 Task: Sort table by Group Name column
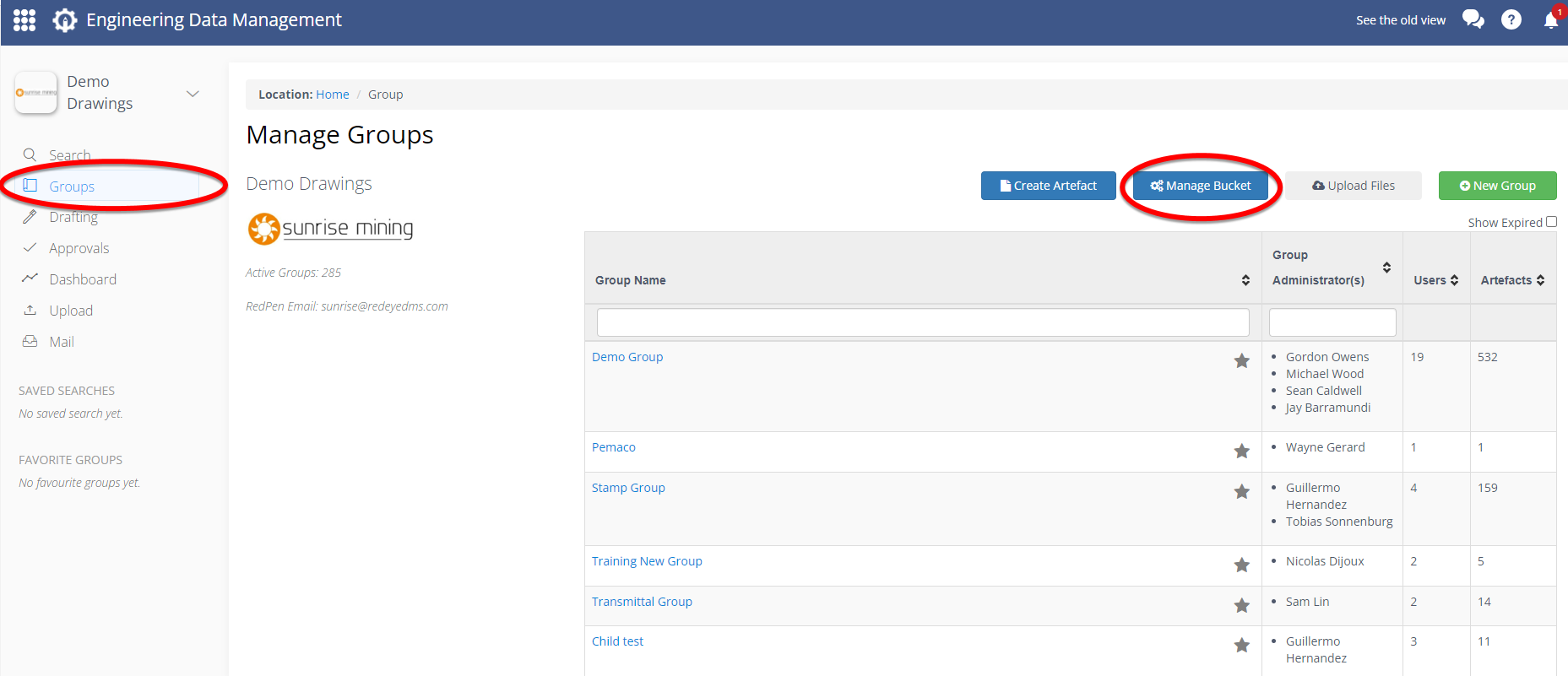(1245, 280)
